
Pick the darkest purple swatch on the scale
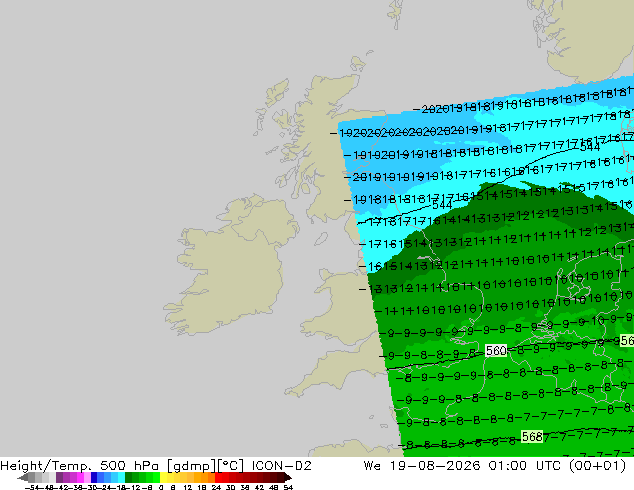point(59,477)
